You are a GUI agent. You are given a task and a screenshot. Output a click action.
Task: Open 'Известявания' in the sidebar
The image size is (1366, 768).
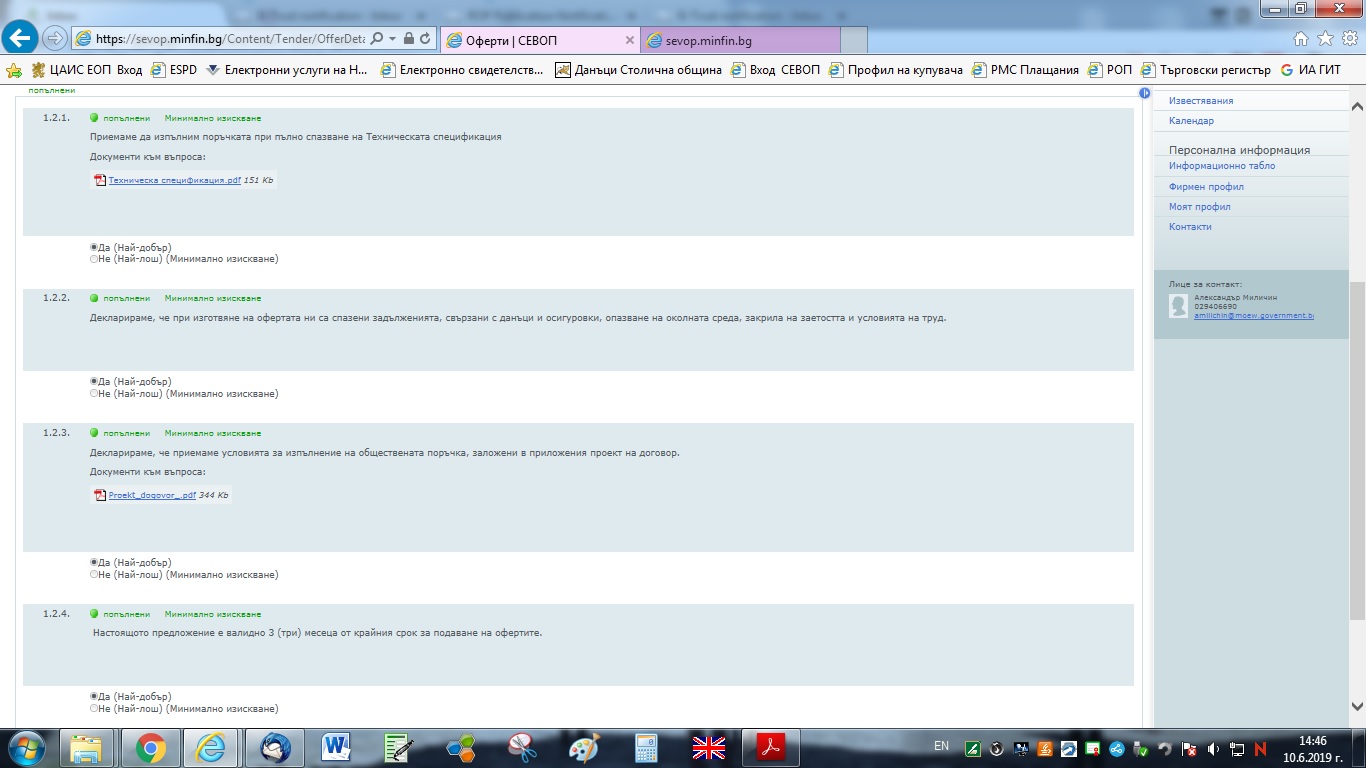[x=1201, y=101]
